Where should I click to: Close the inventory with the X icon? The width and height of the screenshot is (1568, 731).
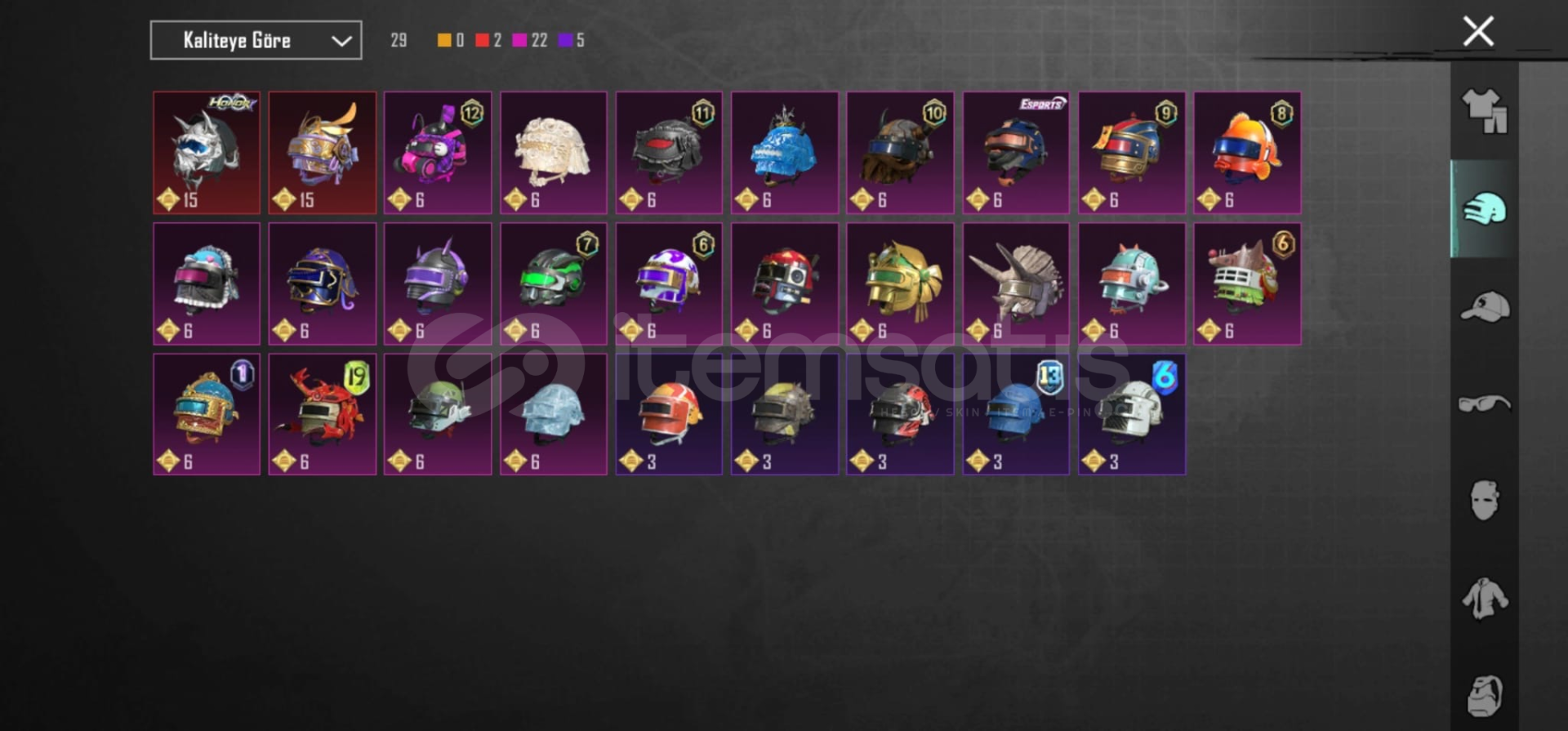point(1478,31)
